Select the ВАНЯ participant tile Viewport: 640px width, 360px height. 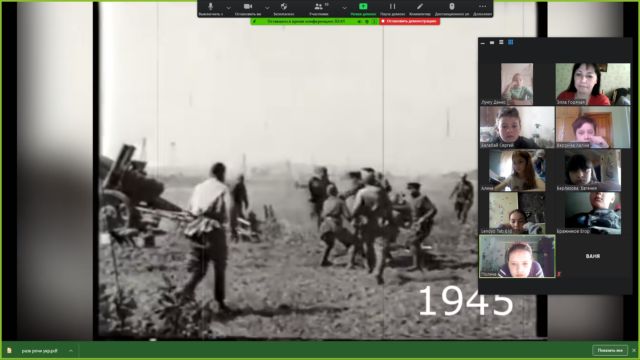[x=593, y=256]
